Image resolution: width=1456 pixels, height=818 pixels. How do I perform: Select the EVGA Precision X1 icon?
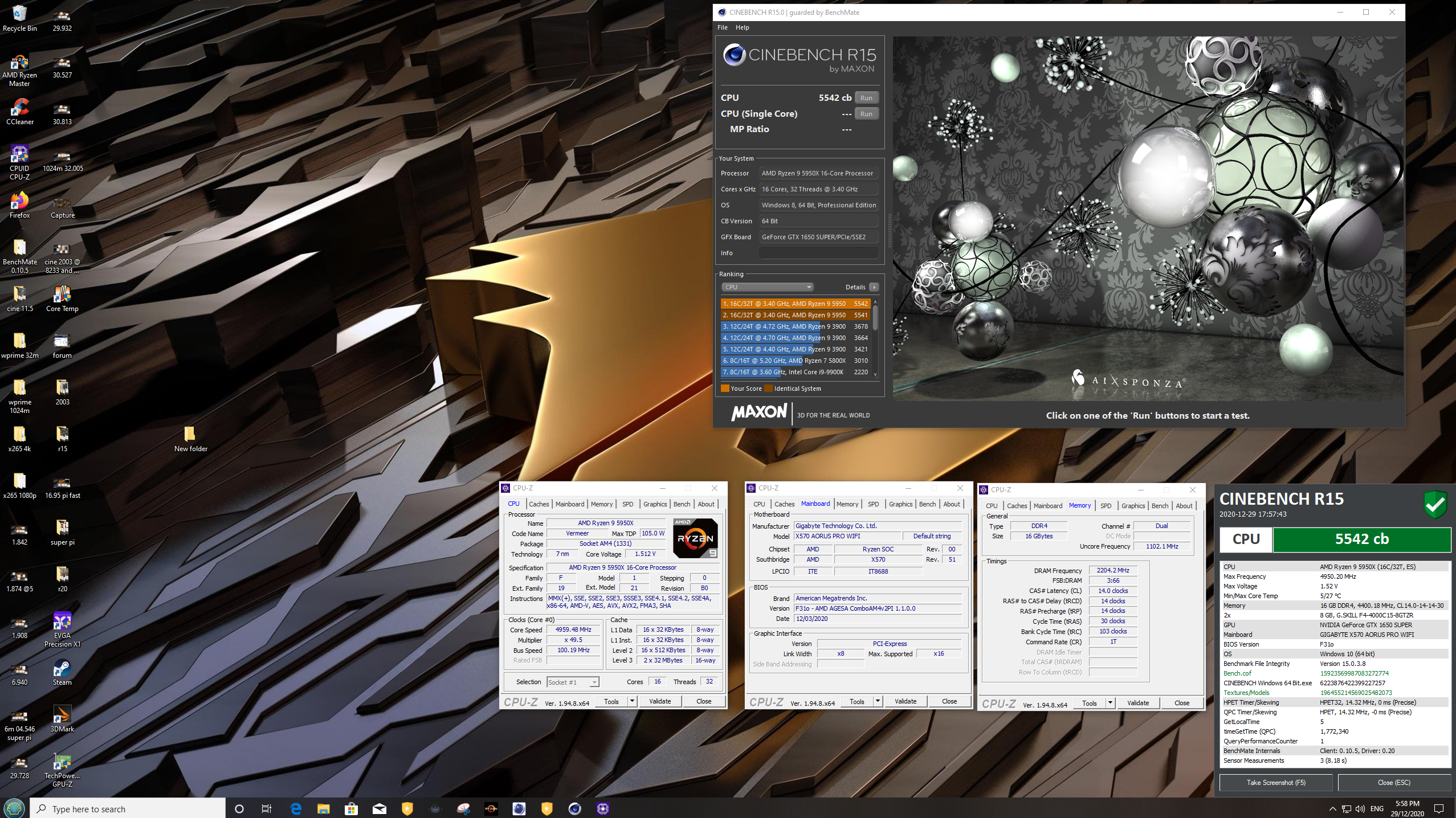pos(62,629)
